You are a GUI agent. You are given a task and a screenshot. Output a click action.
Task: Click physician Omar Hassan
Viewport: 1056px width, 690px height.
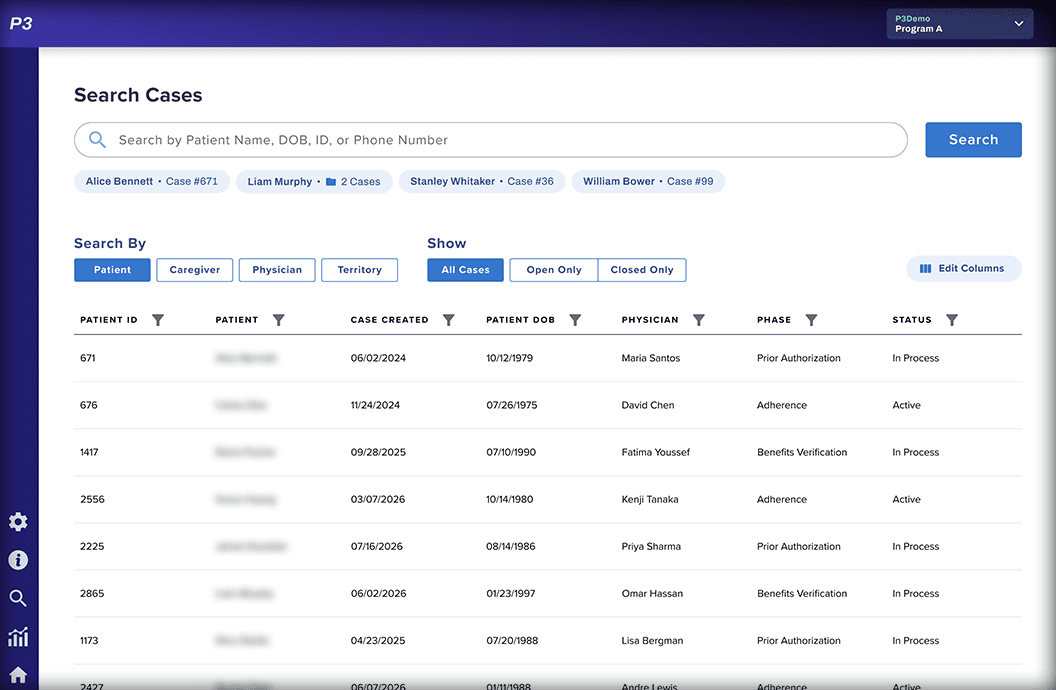point(652,594)
